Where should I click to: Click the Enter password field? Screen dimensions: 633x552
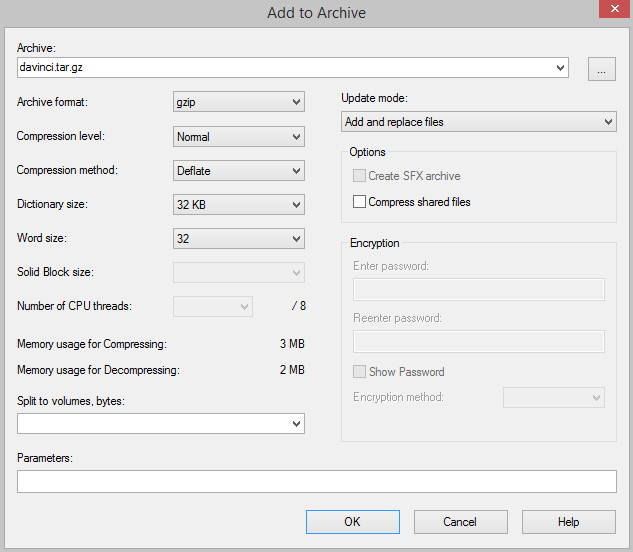[x=478, y=290]
